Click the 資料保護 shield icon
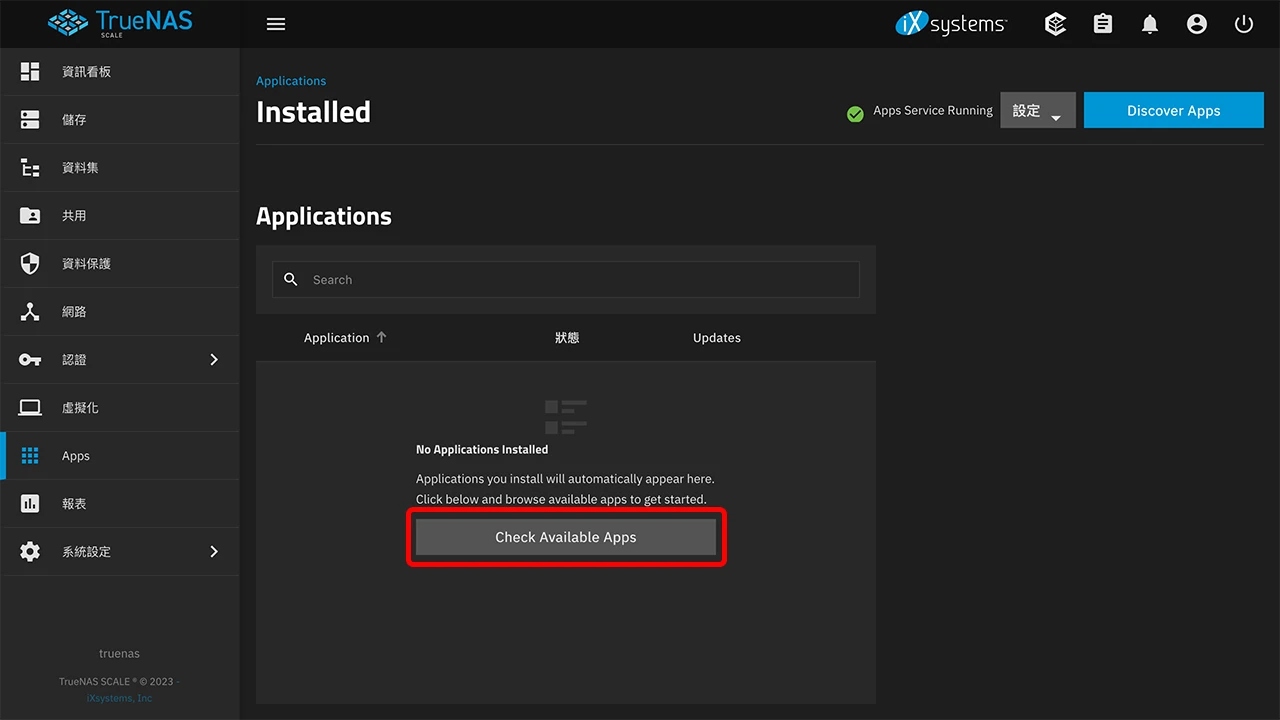The height and width of the screenshot is (720, 1280). click(x=29, y=263)
